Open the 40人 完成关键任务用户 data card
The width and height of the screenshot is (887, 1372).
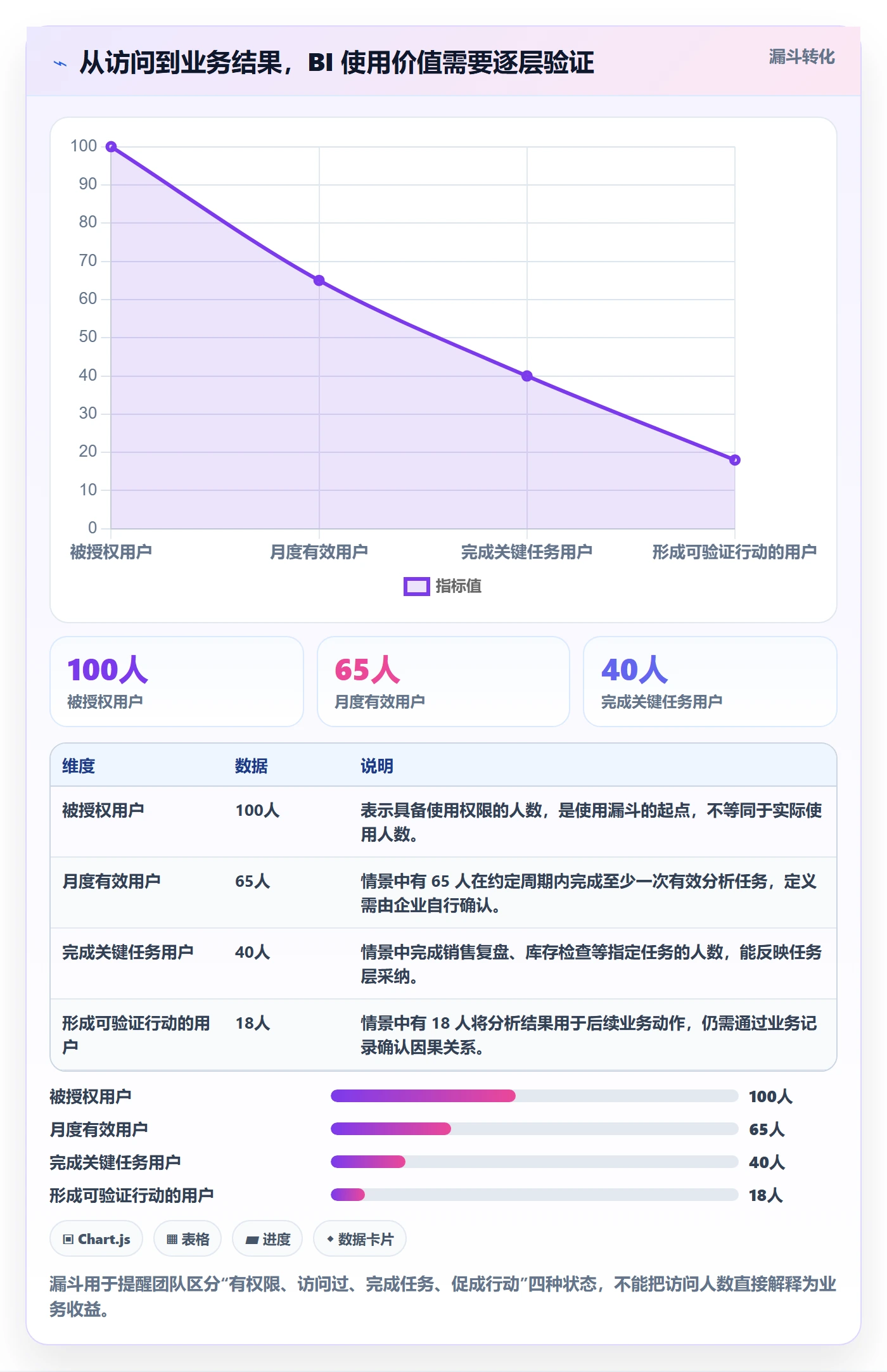click(x=710, y=682)
